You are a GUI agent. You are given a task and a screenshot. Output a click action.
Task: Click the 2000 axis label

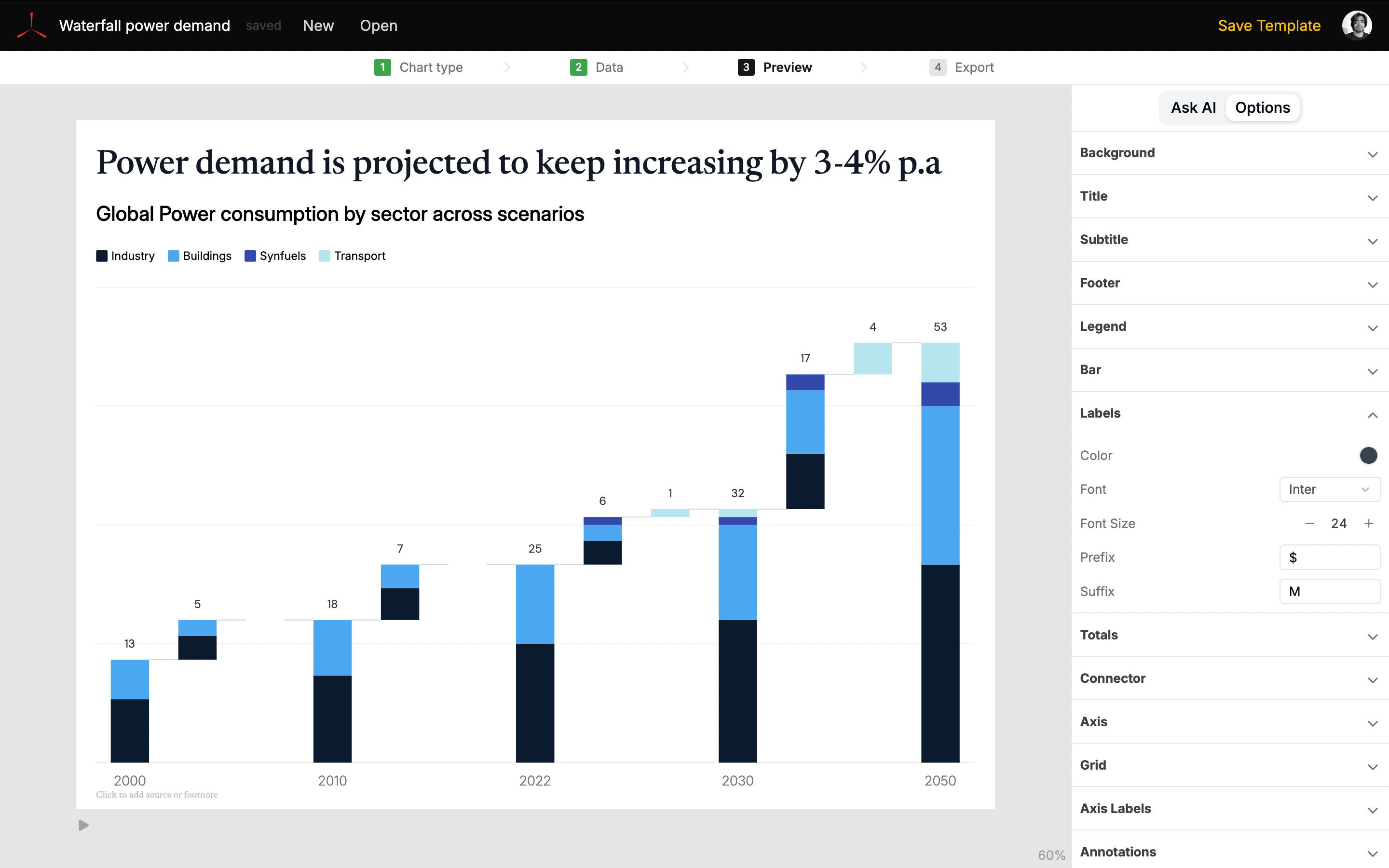click(x=130, y=781)
